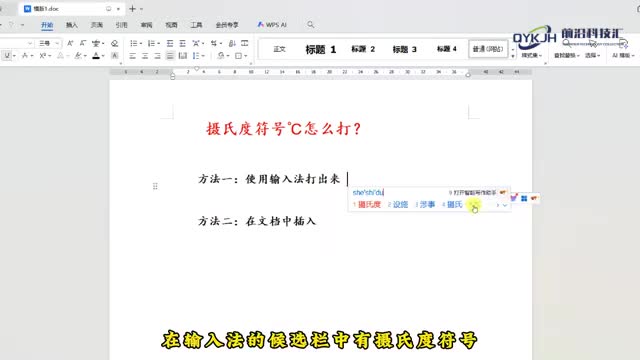Switch to the 视图 ribbon tab
The height and width of the screenshot is (360, 640).
pyautogui.click(x=171, y=25)
